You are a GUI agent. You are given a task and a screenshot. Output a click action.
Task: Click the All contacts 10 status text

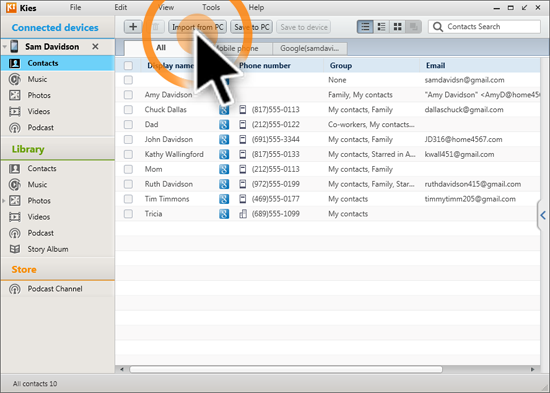[x=35, y=384]
